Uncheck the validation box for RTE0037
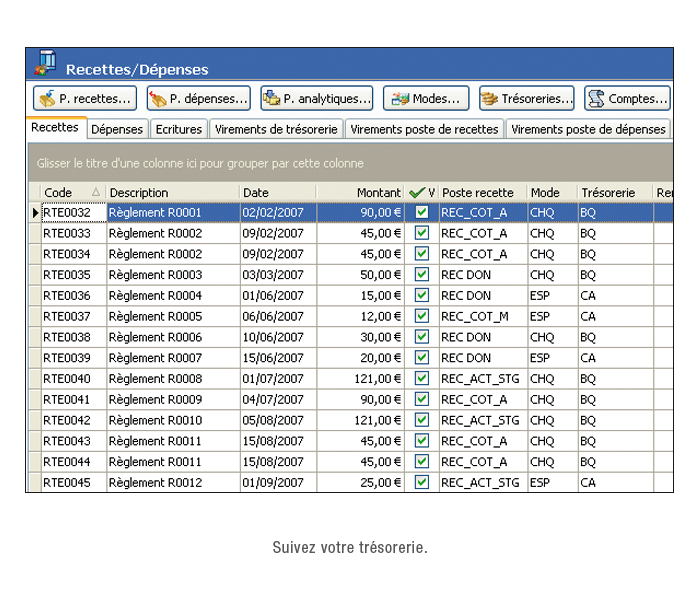This screenshot has height=600, width=700. click(422, 316)
